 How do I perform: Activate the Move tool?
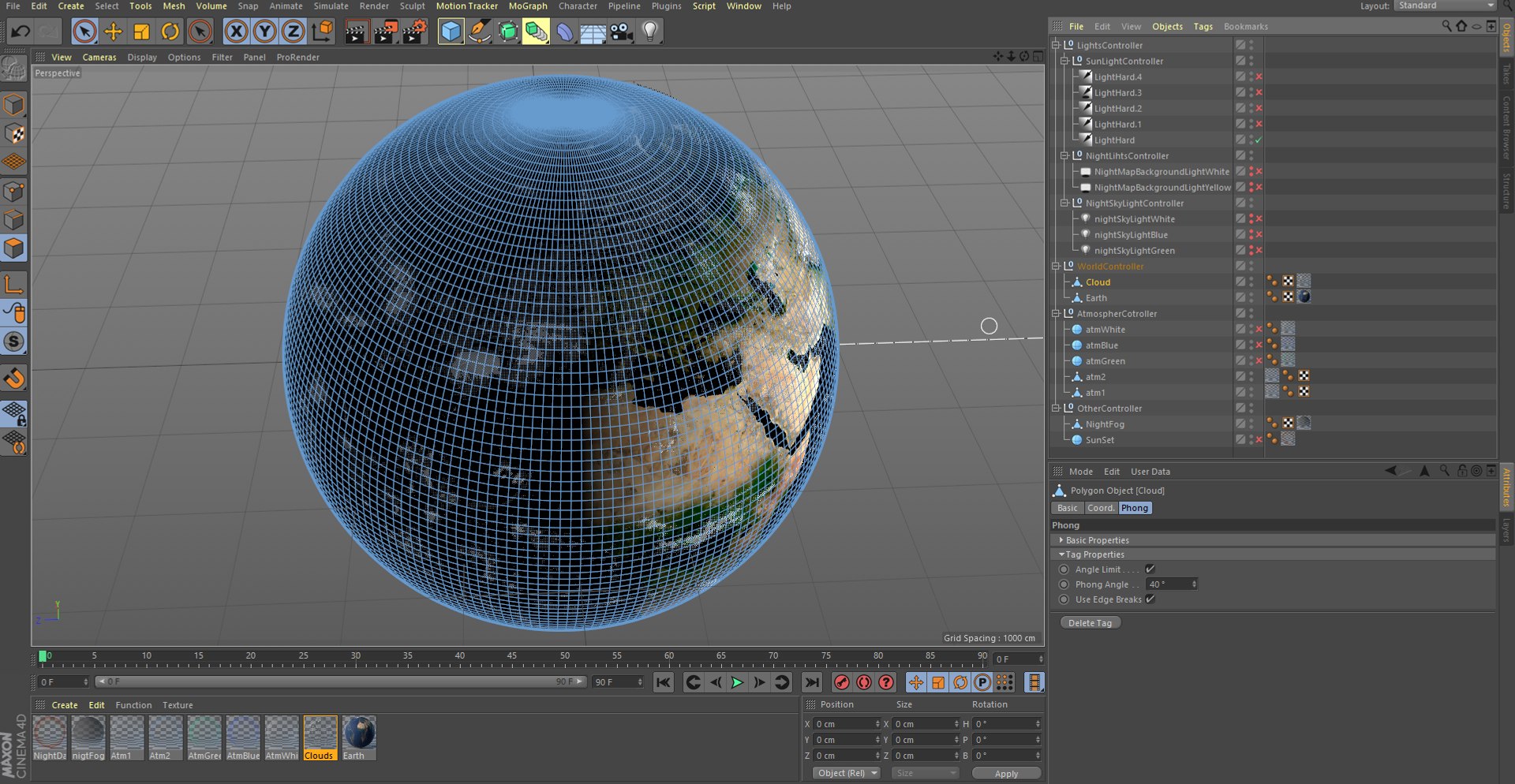pos(114,32)
